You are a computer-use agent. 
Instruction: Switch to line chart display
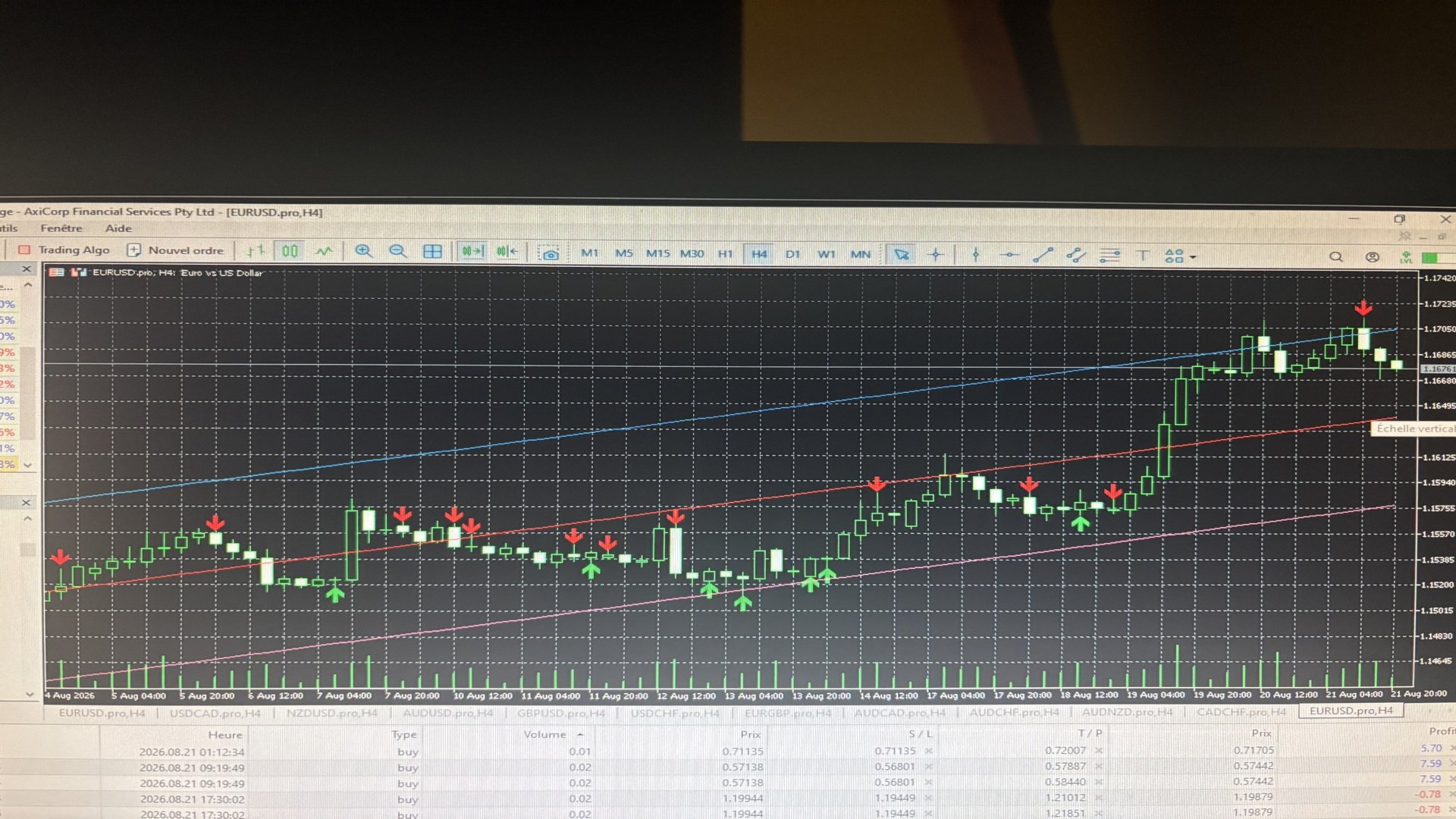[324, 251]
